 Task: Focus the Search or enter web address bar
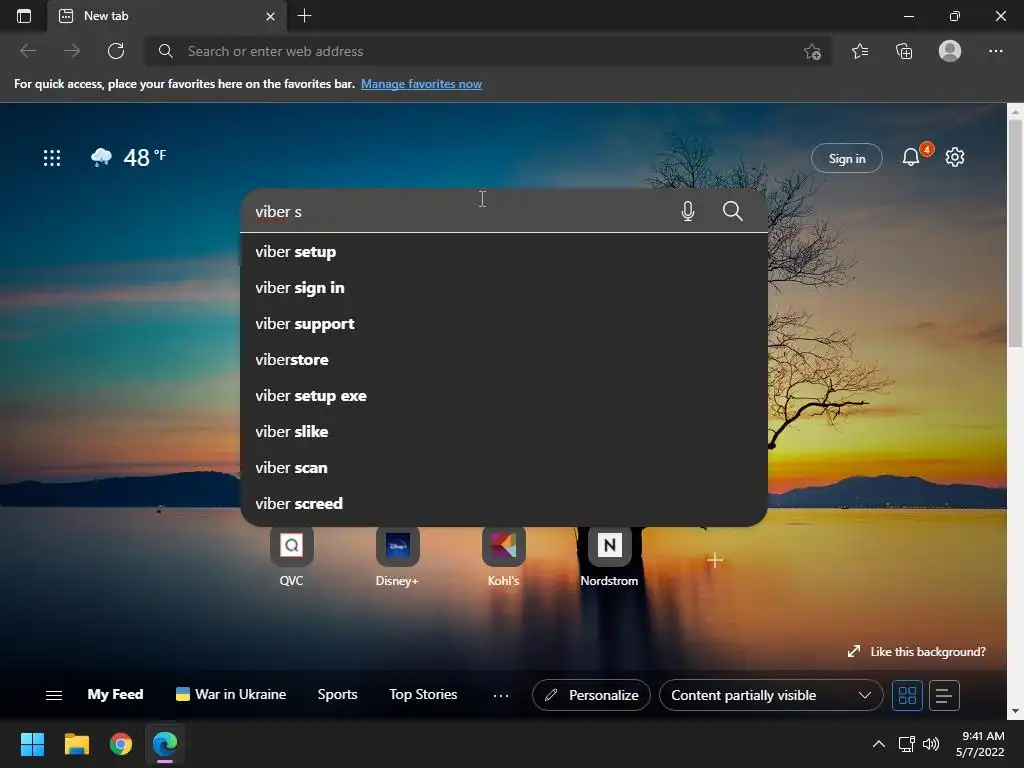click(x=488, y=51)
